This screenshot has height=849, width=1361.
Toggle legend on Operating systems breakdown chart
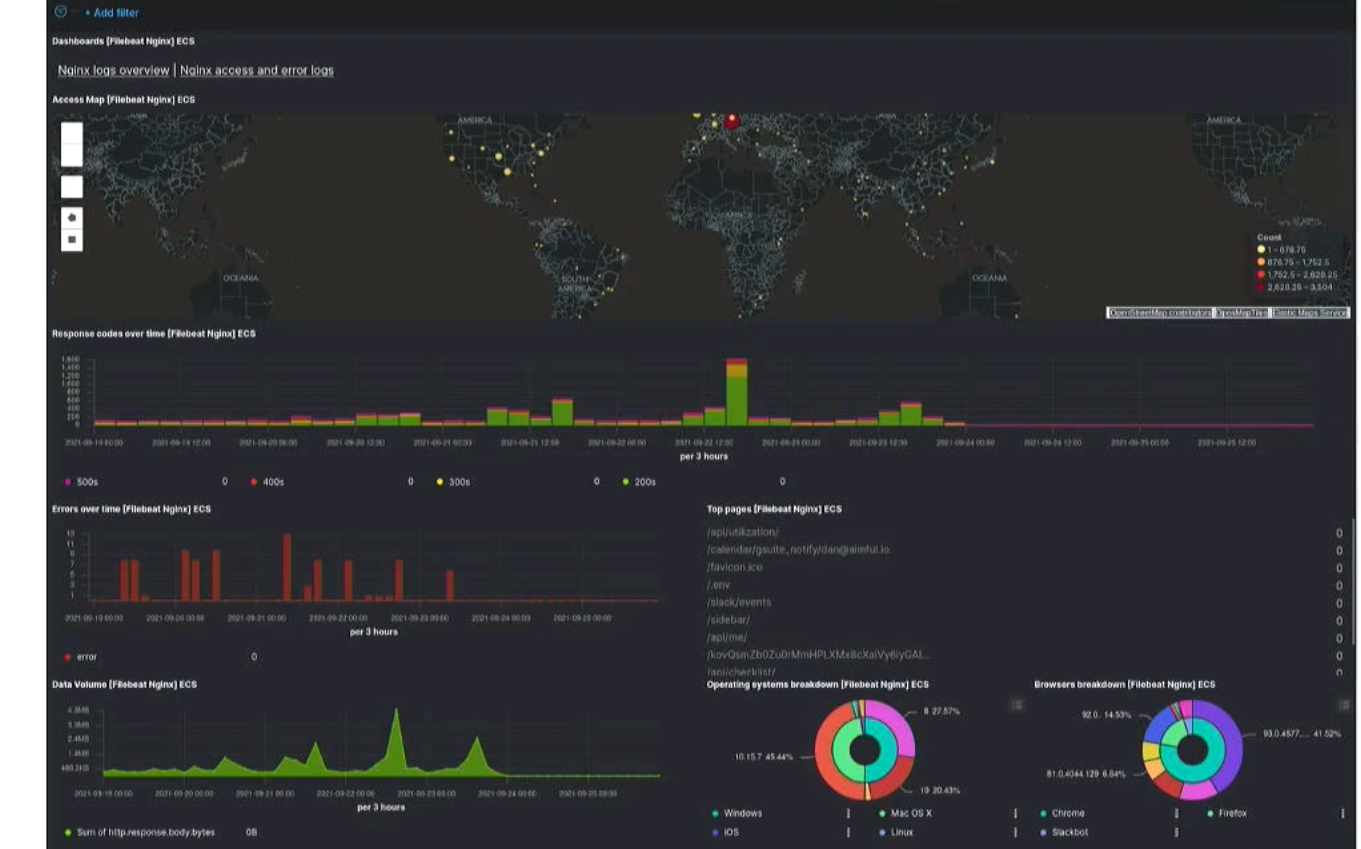pyautogui.click(x=1016, y=705)
